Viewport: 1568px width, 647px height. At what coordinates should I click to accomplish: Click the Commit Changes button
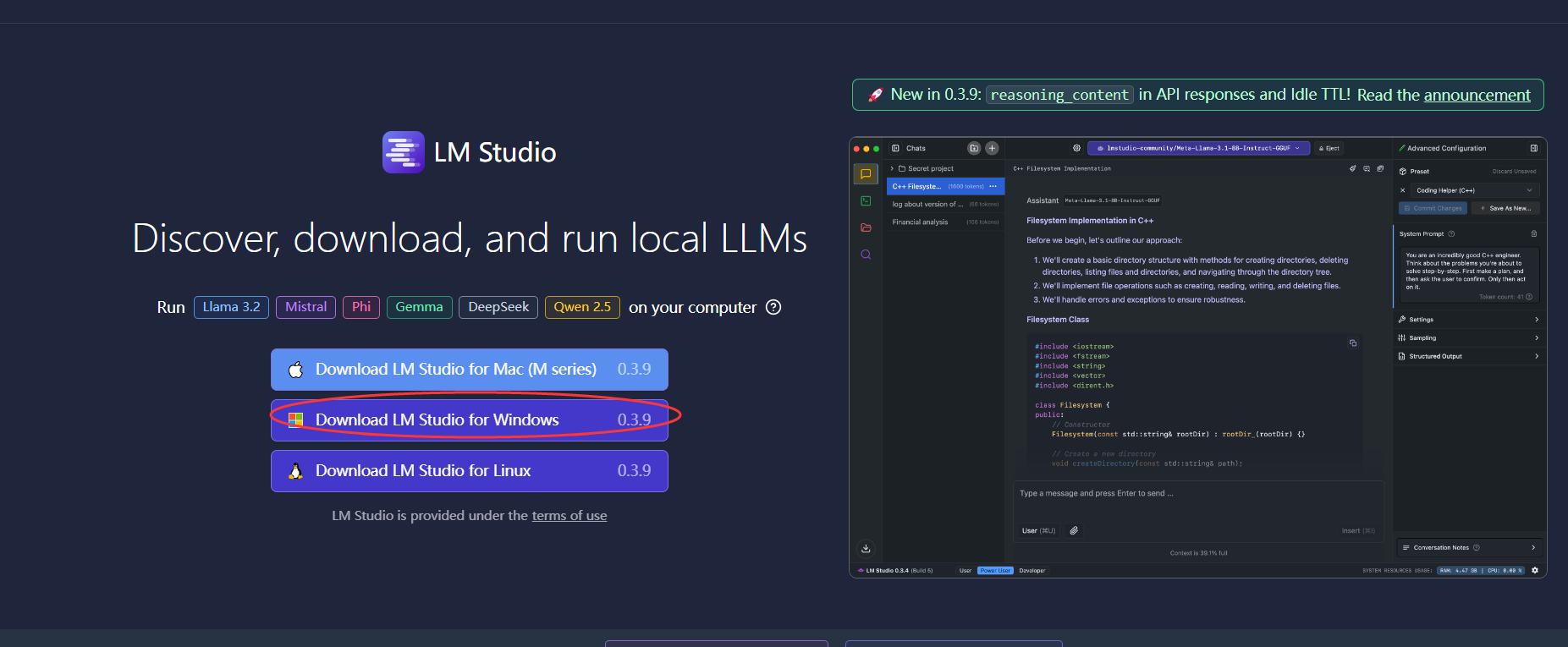click(1433, 208)
